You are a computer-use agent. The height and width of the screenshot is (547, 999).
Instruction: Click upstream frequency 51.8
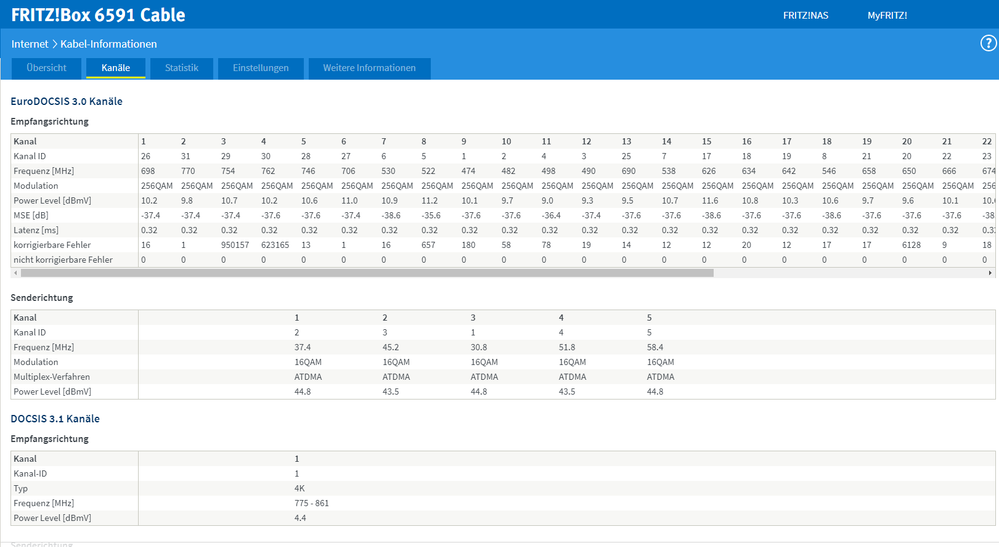click(x=567, y=347)
